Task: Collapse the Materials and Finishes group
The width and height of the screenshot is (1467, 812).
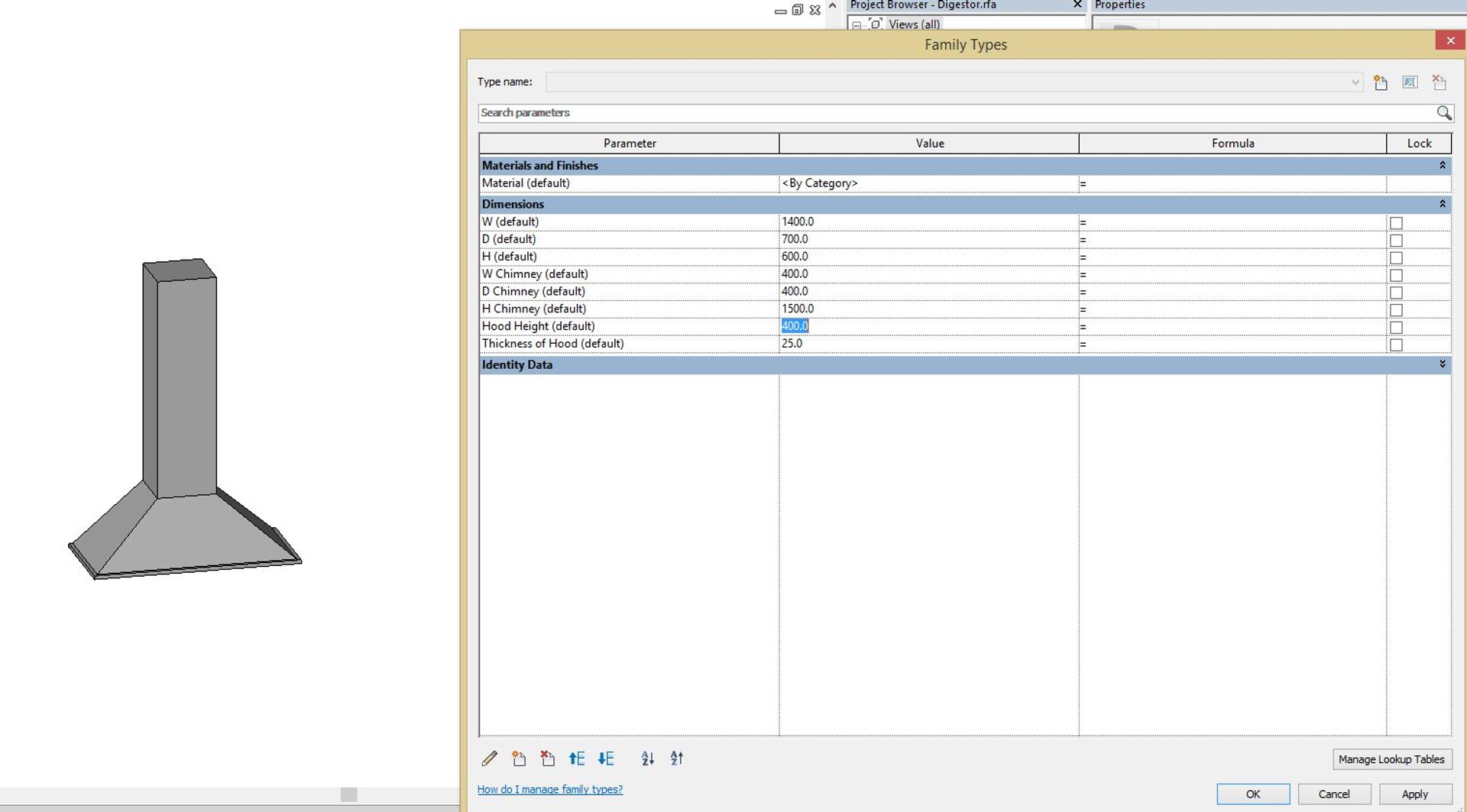Action: point(1443,165)
